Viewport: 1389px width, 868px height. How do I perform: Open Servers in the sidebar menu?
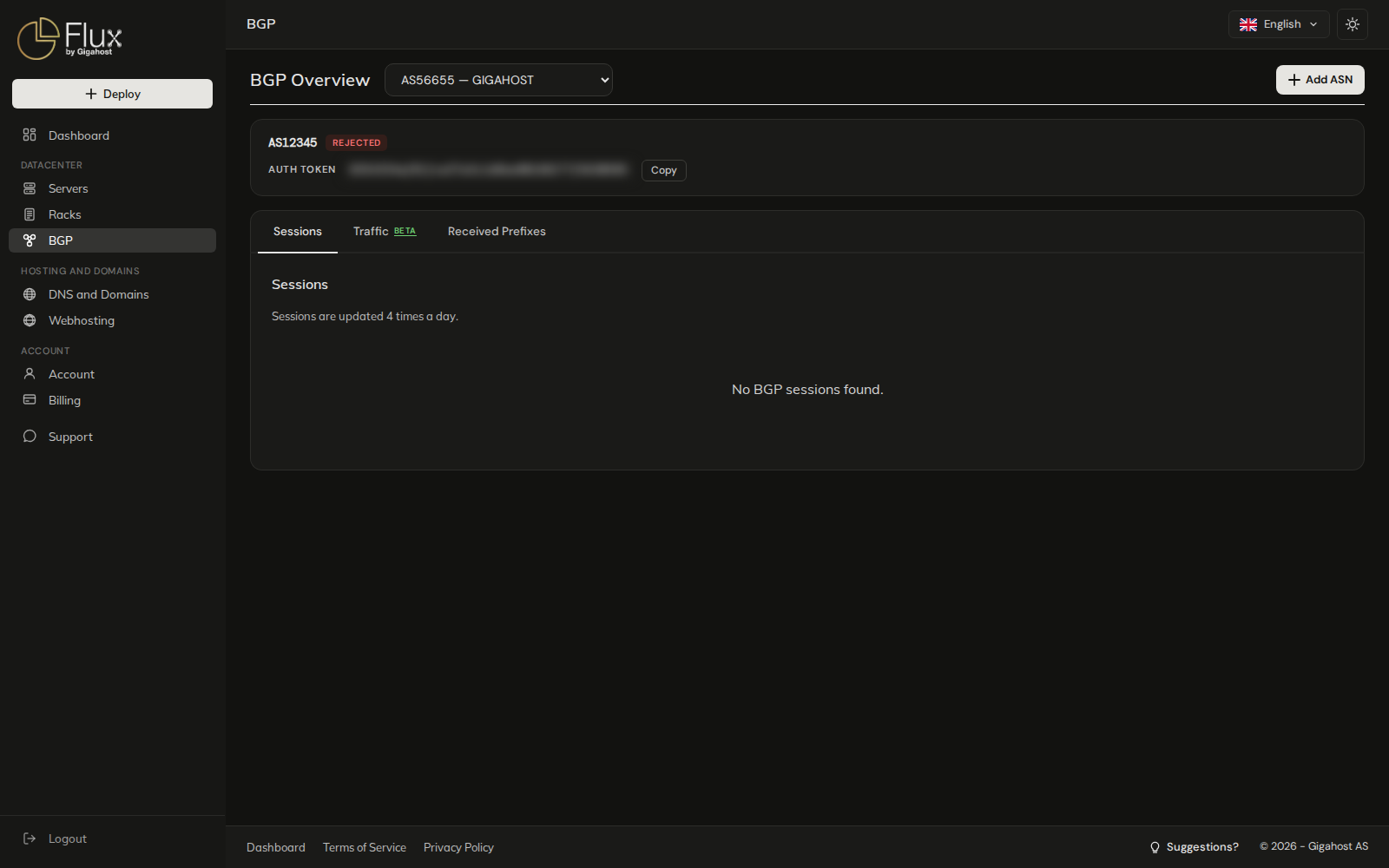[112, 188]
